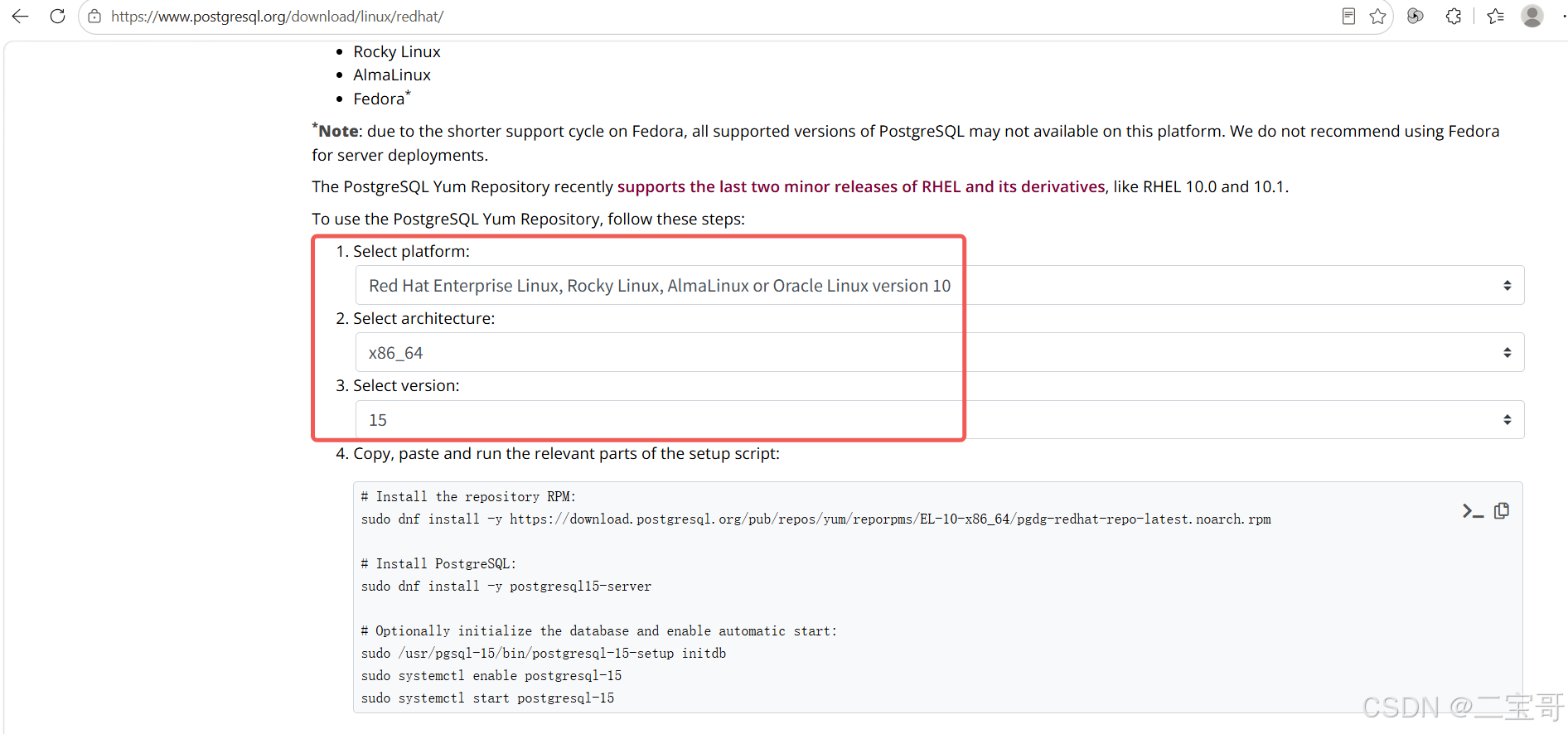Click the bold "Note" text
The image size is (1568, 734).
click(339, 131)
